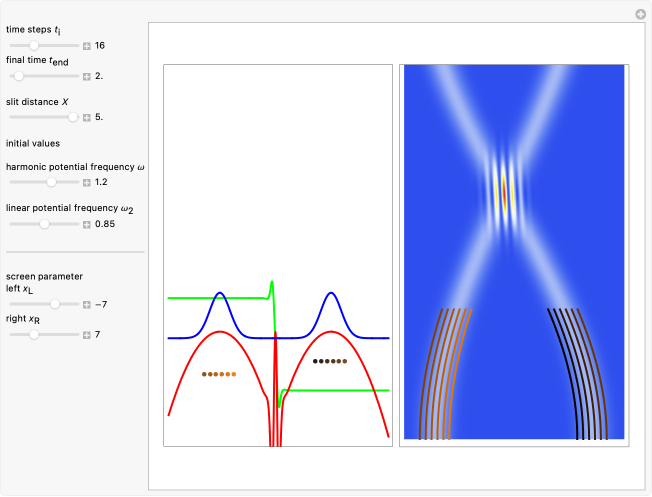Expand the harmonic potential frequency controls

tap(86, 183)
